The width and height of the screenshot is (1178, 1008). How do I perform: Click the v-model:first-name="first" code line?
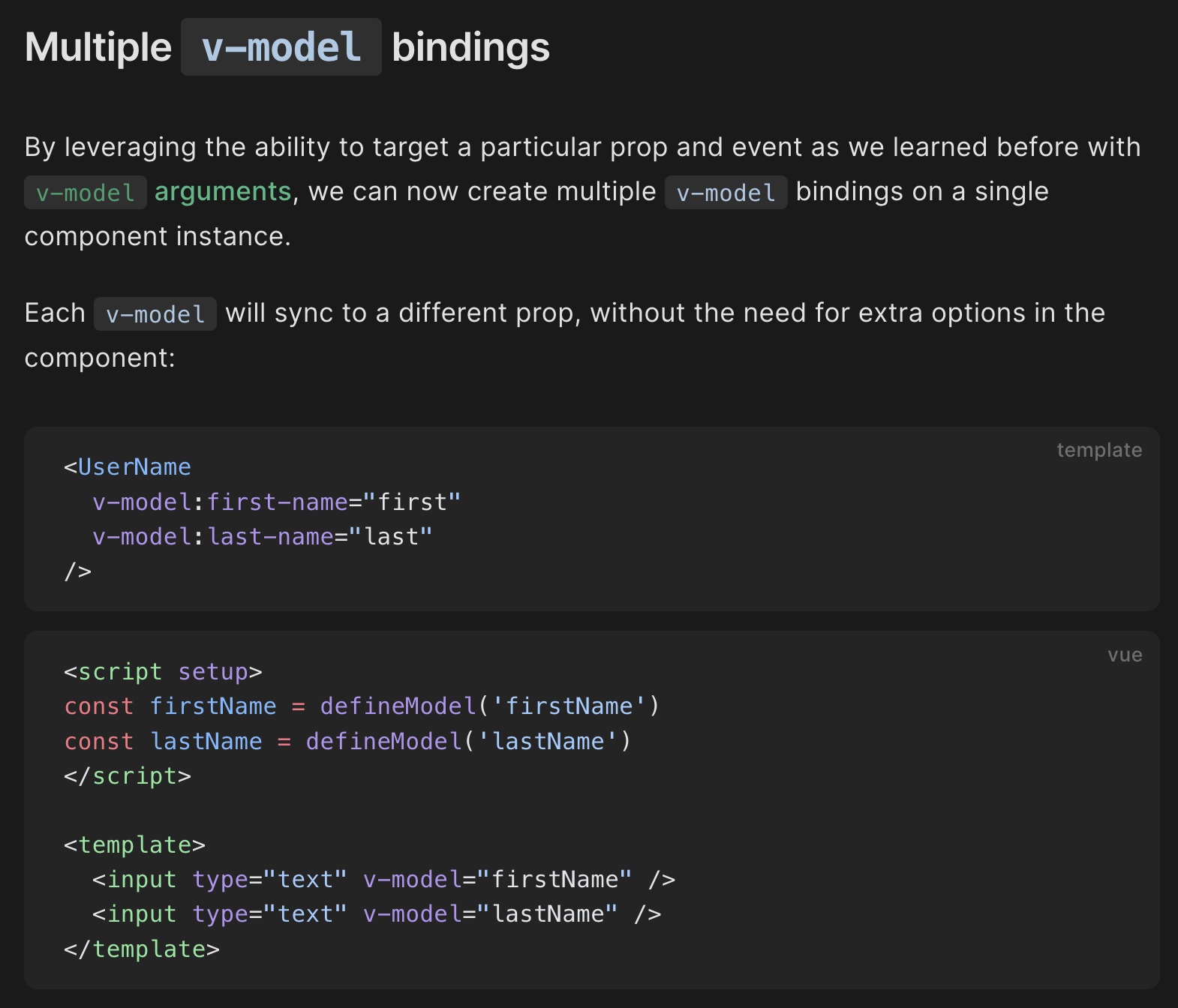276,502
